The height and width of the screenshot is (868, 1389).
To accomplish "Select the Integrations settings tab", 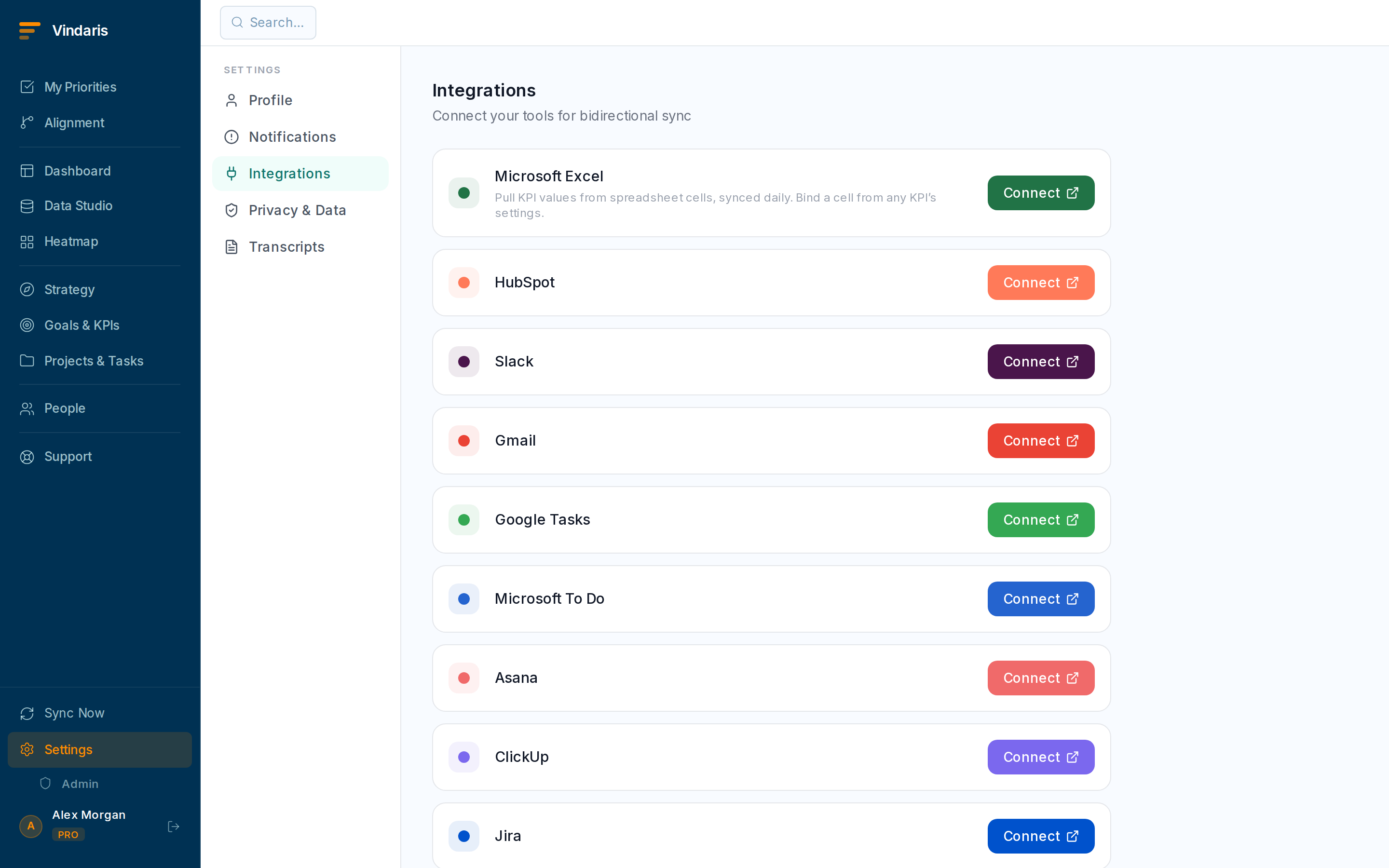I will pos(300,174).
